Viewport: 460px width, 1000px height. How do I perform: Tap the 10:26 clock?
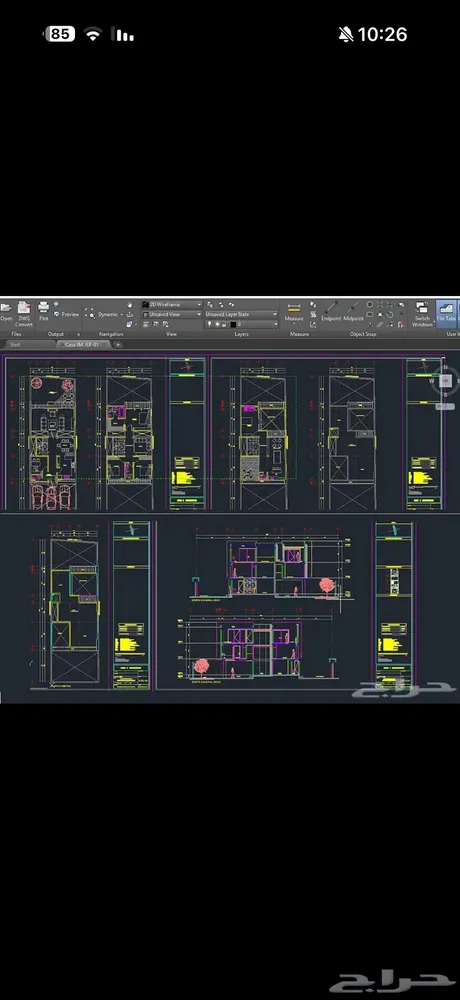[x=383, y=34]
